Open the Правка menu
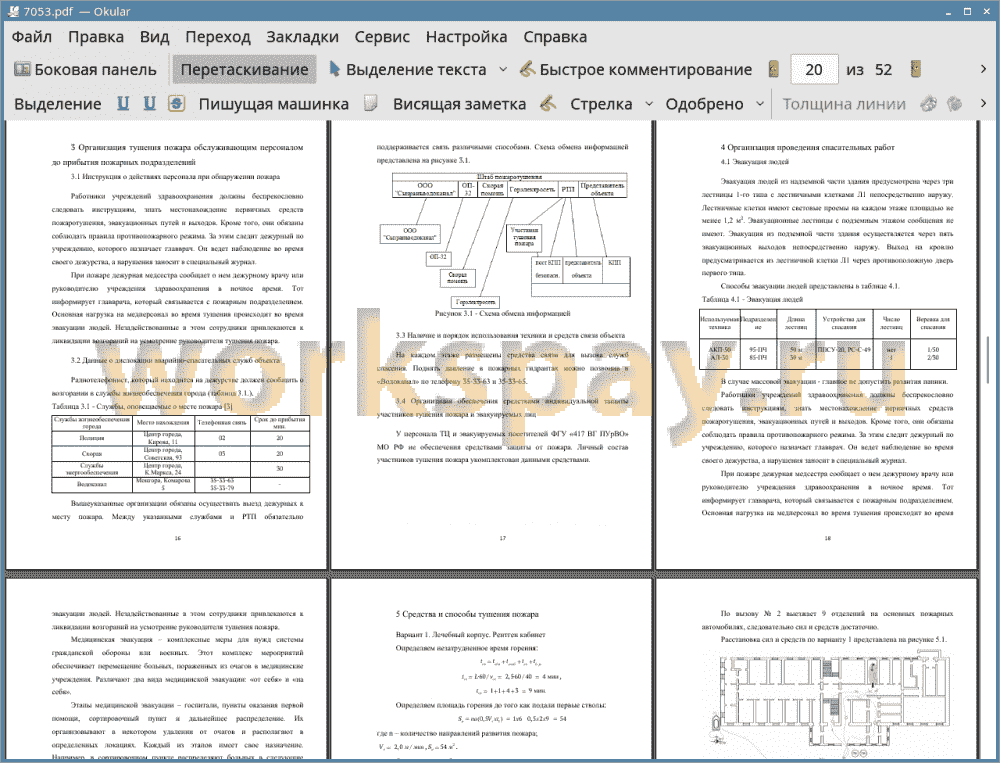The width and height of the screenshot is (1000, 763). coord(96,36)
